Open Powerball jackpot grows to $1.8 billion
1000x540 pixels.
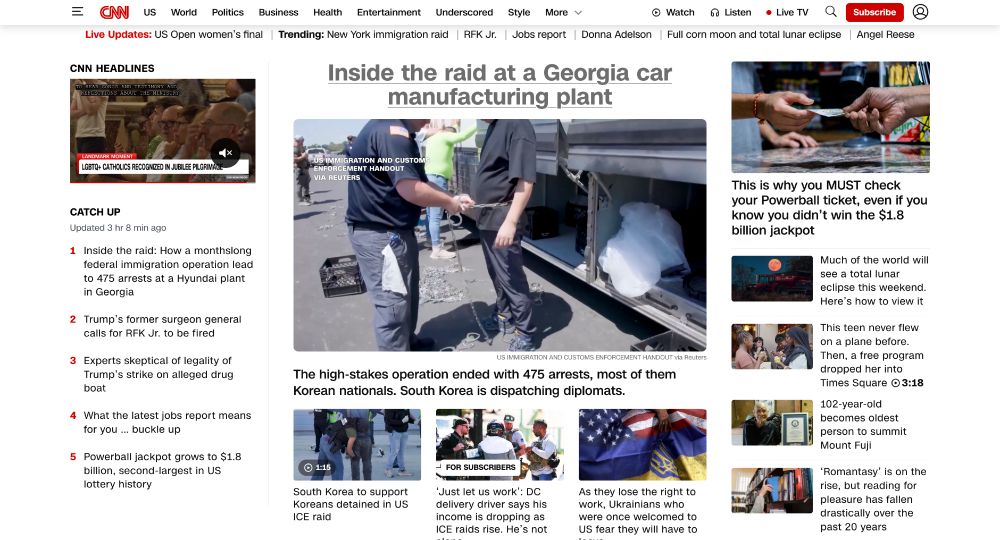tap(162, 471)
